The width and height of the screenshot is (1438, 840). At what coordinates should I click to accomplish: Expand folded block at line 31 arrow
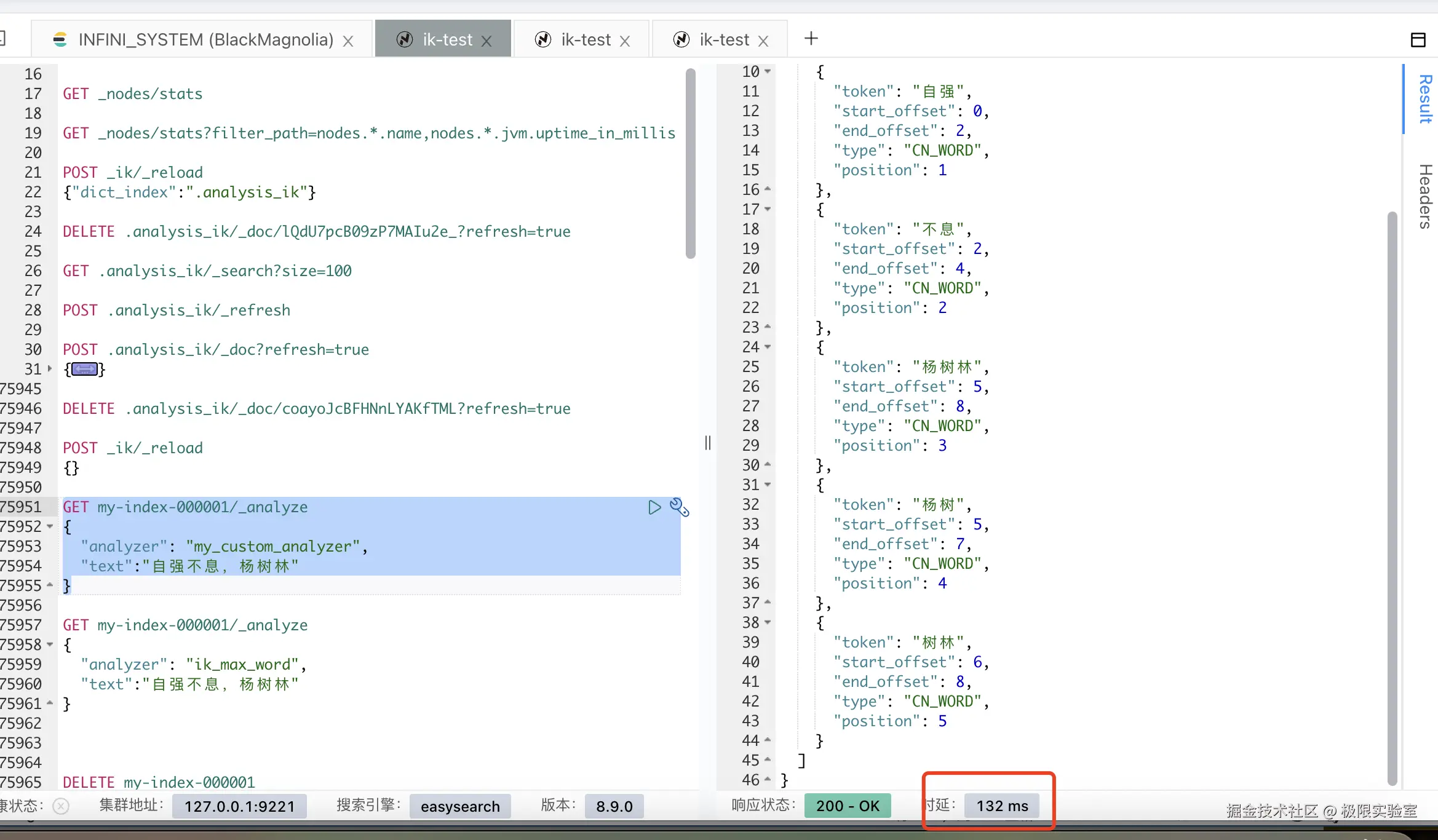click(50, 369)
